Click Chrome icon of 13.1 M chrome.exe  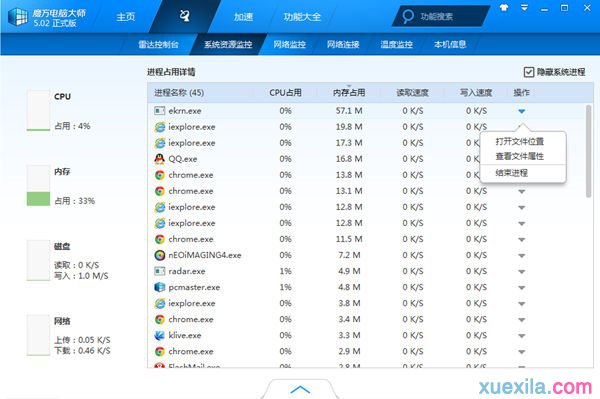click(159, 191)
